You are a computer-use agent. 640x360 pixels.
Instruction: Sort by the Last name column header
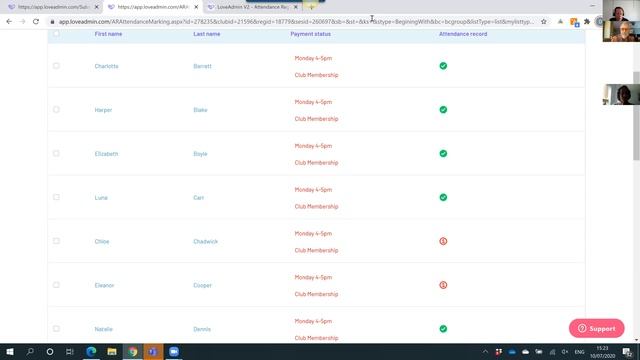click(x=207, y=34)
